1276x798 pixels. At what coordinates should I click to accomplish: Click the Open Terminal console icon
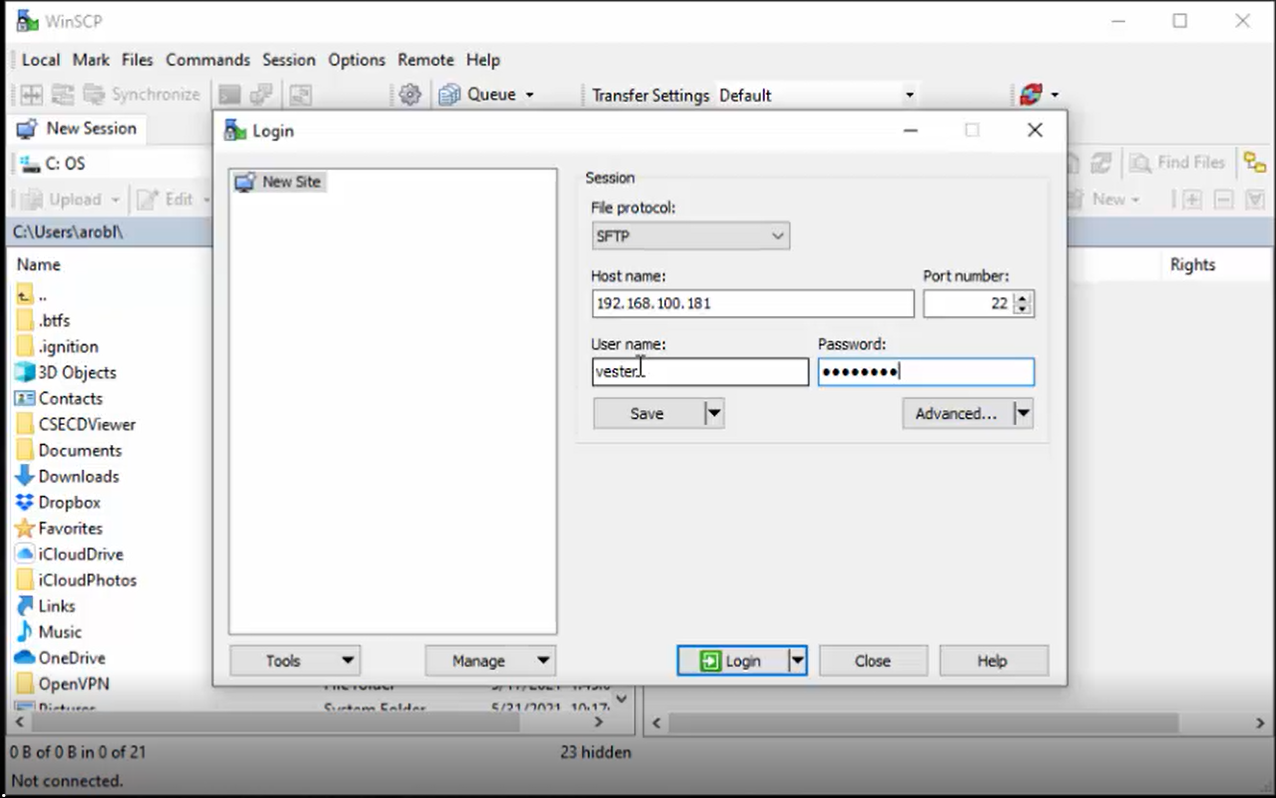[230, 95]
